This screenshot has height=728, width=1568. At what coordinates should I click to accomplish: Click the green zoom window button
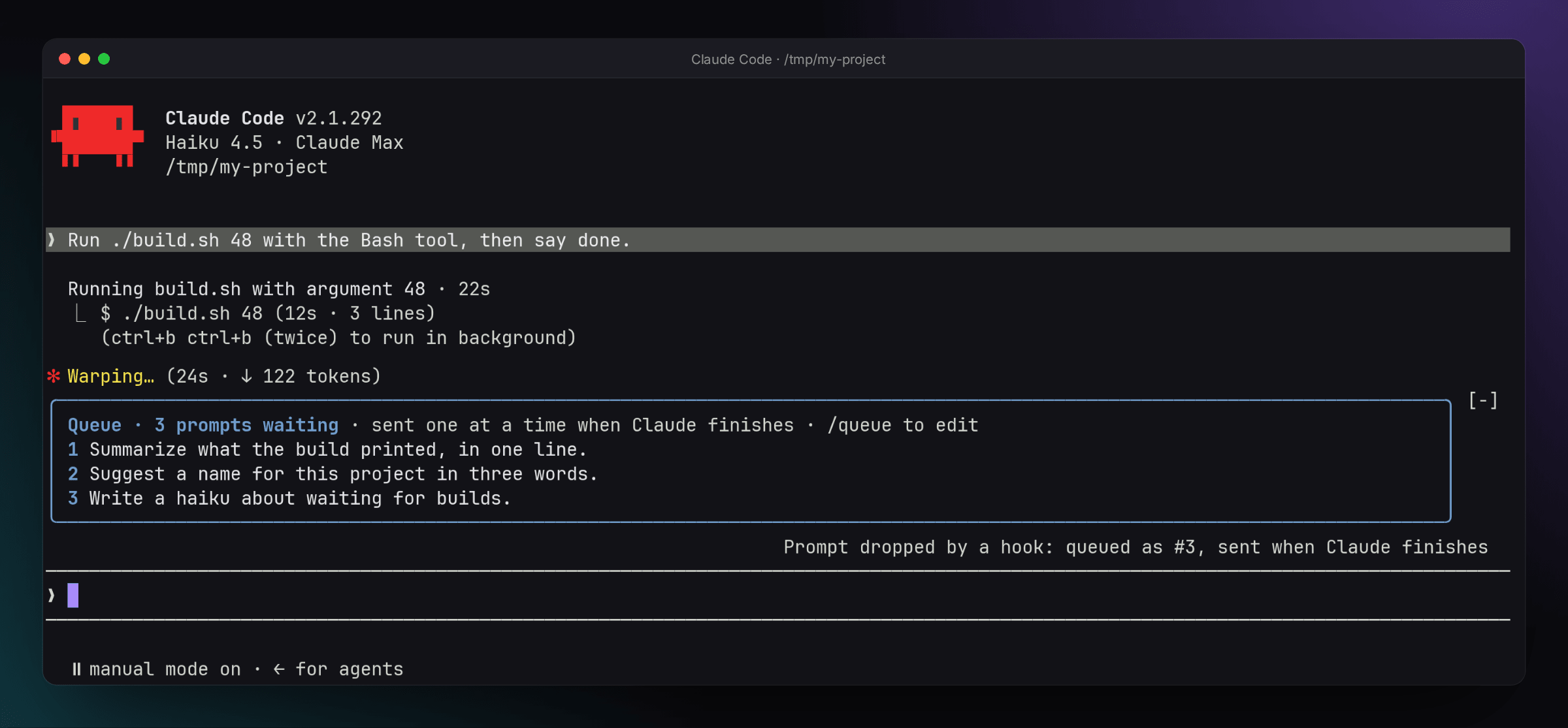(104, 59)
